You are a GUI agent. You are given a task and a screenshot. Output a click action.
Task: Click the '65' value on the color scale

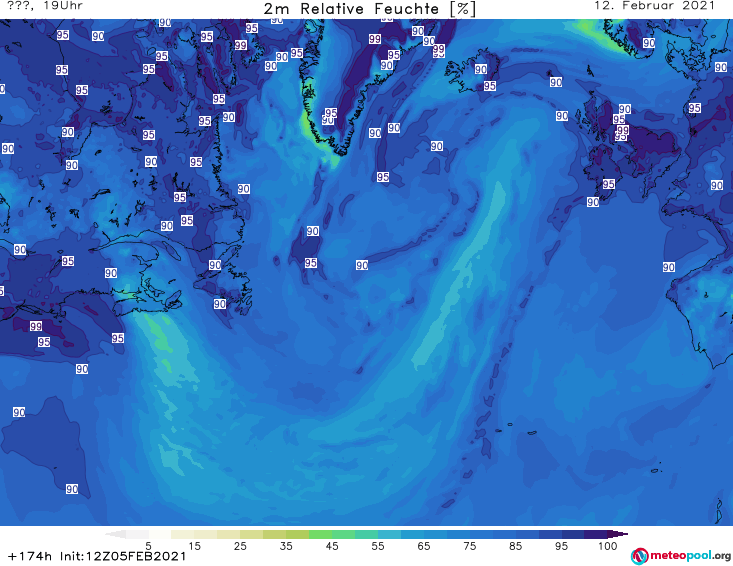click(x=424, y=546)
